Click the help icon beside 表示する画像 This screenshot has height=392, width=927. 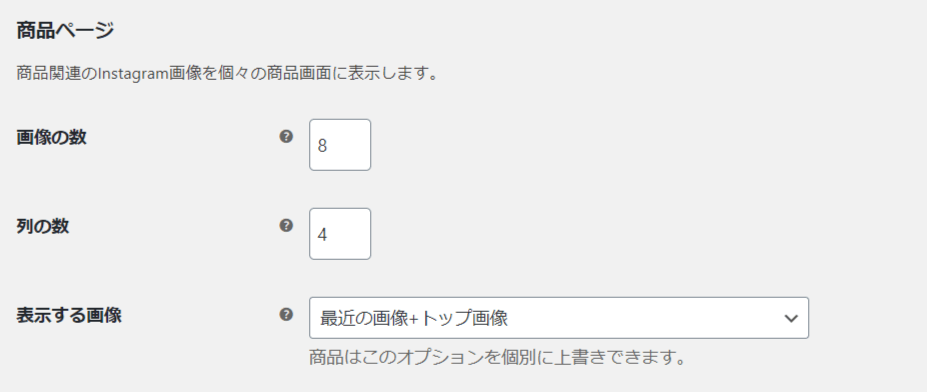286,314
